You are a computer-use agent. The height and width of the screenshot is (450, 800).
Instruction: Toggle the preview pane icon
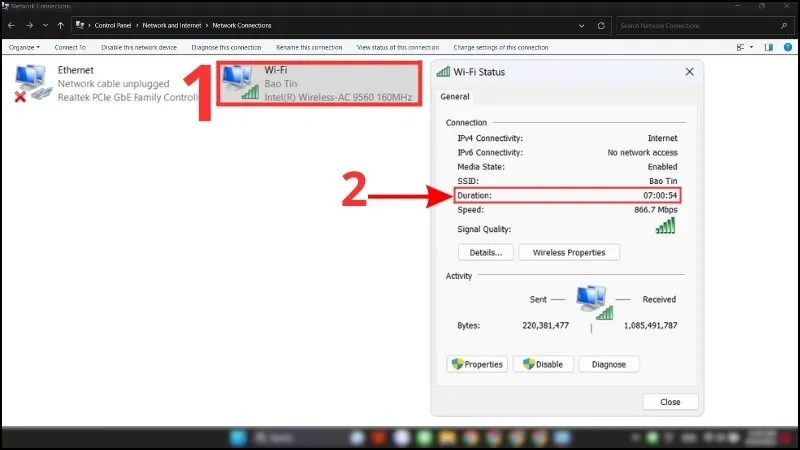pos(768,47)
